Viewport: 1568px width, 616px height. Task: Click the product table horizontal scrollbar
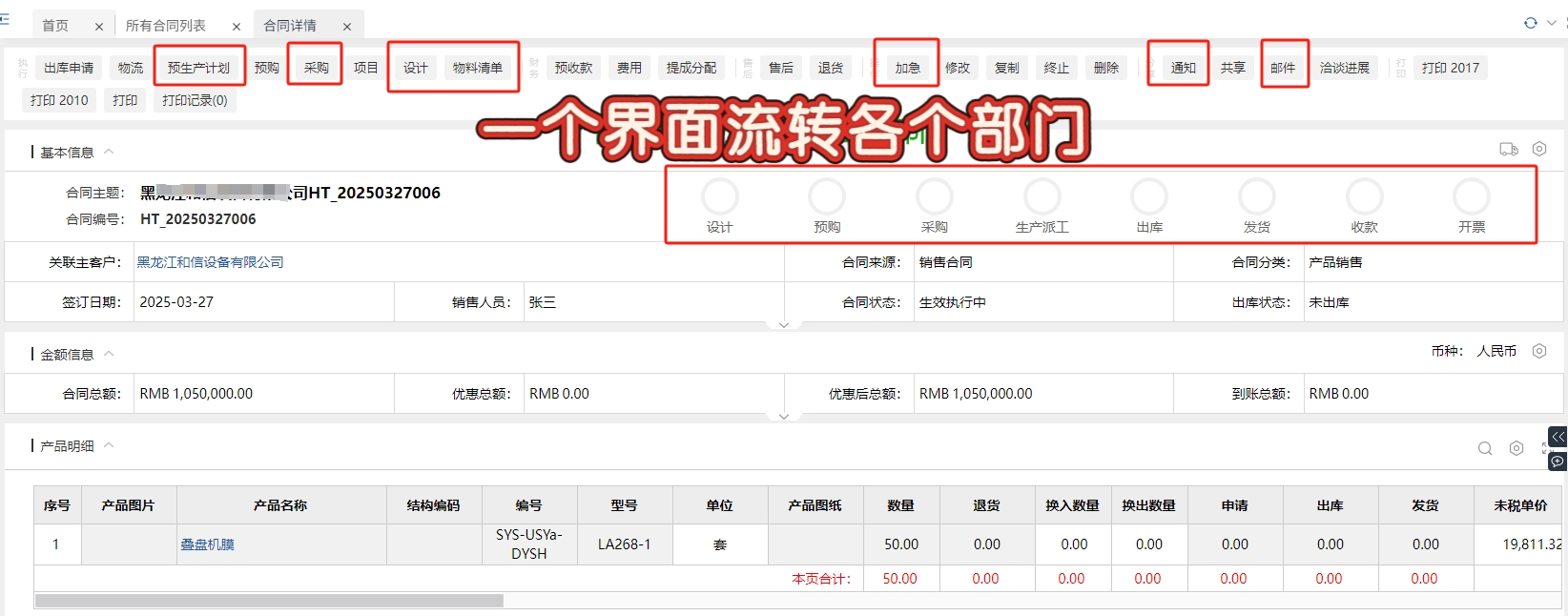(x=269, y=601)
